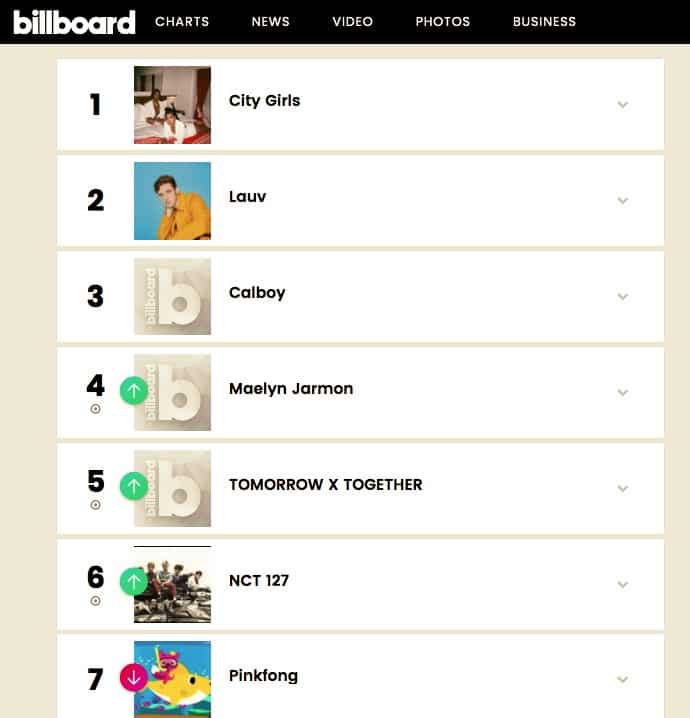
Task: Click small circle icon under rank 4
Action: coord(96,409)
